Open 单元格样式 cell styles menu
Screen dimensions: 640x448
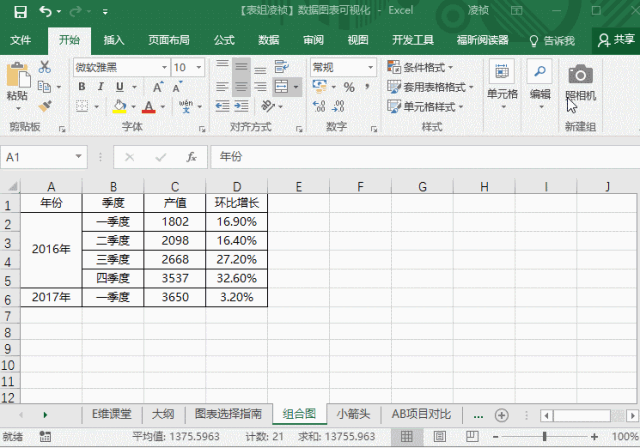click(425, 106)
